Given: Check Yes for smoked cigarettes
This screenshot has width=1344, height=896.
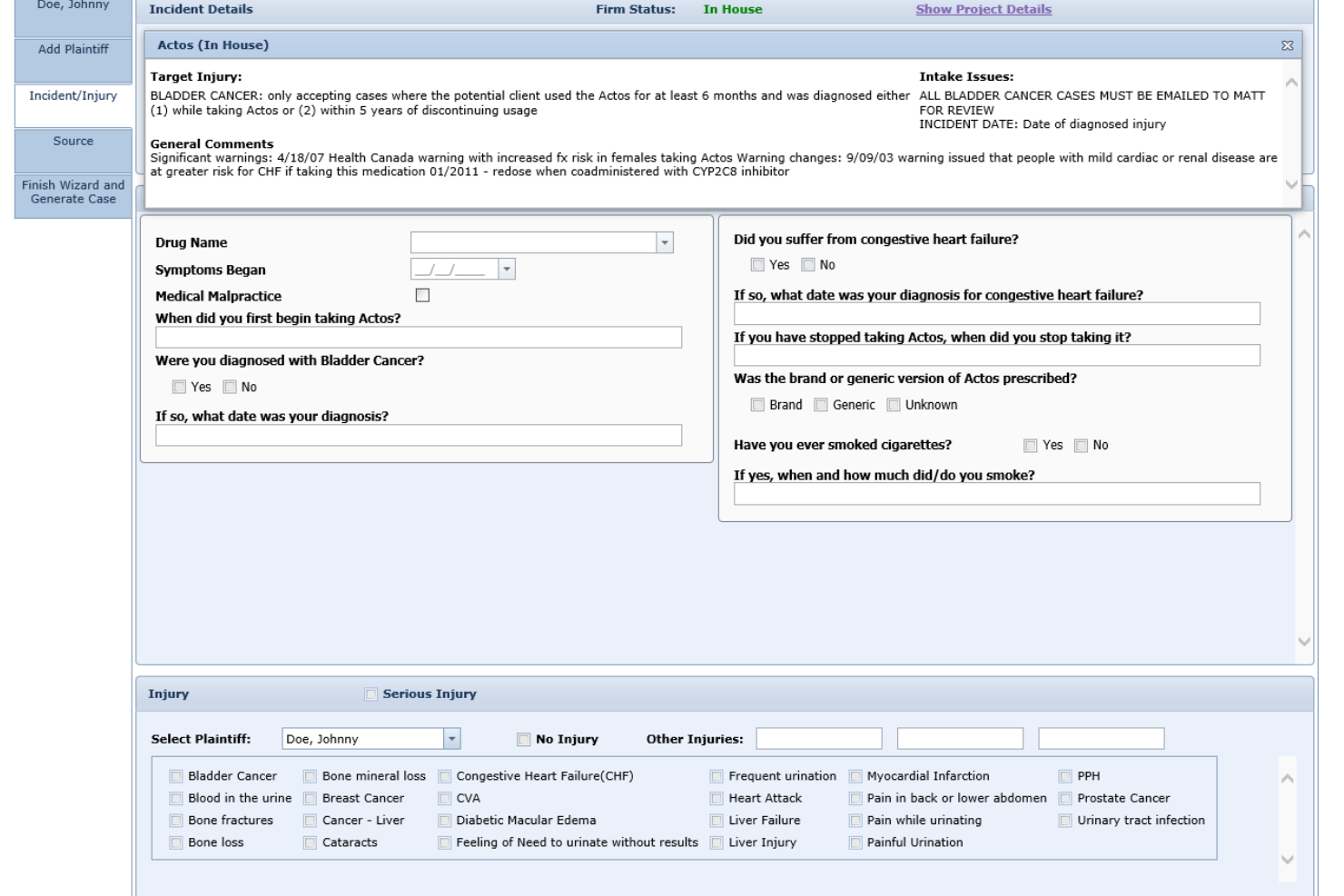Looking at the screenshot, I should pos(1030,446).
